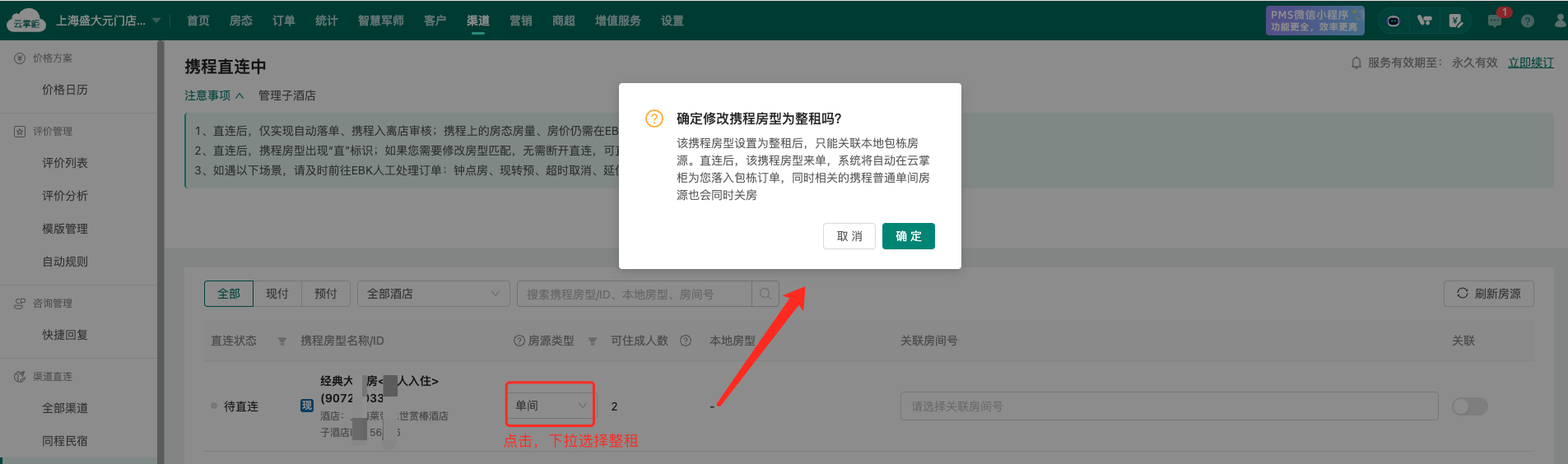This screenshot has width=1568, height=464.
Task: Open the 订单 menu in top navigation
Action: pyautogui.click(x=284, y=21)
